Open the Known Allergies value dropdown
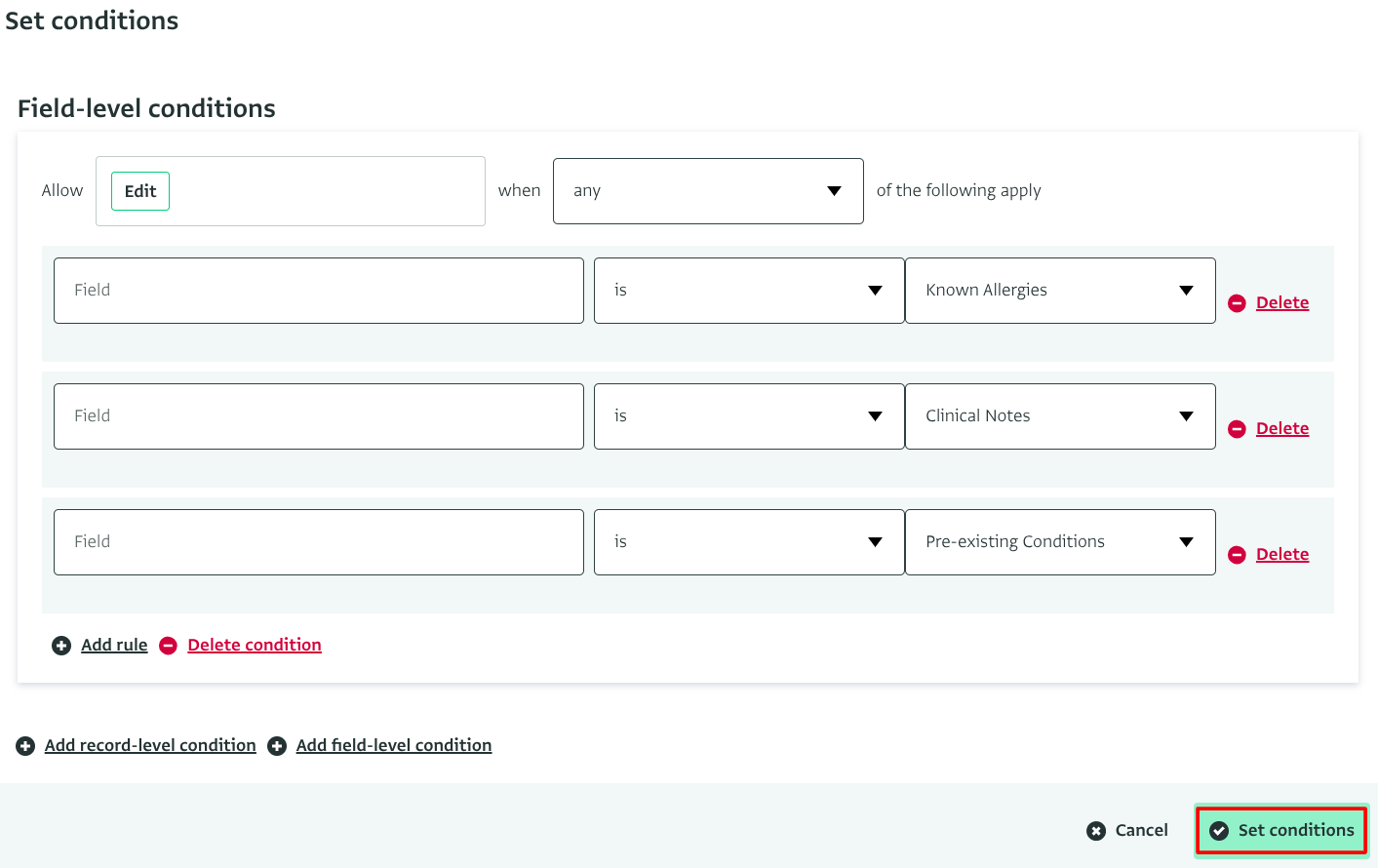Image resolution: width=1378 pixels, height=868 pixels. point(1059,291)
